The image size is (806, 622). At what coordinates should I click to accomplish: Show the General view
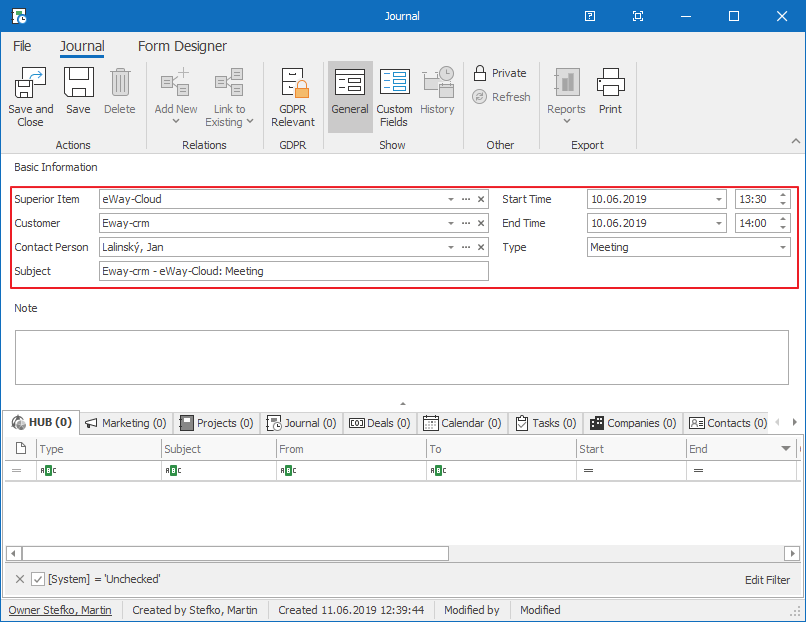tap(350, 97)
